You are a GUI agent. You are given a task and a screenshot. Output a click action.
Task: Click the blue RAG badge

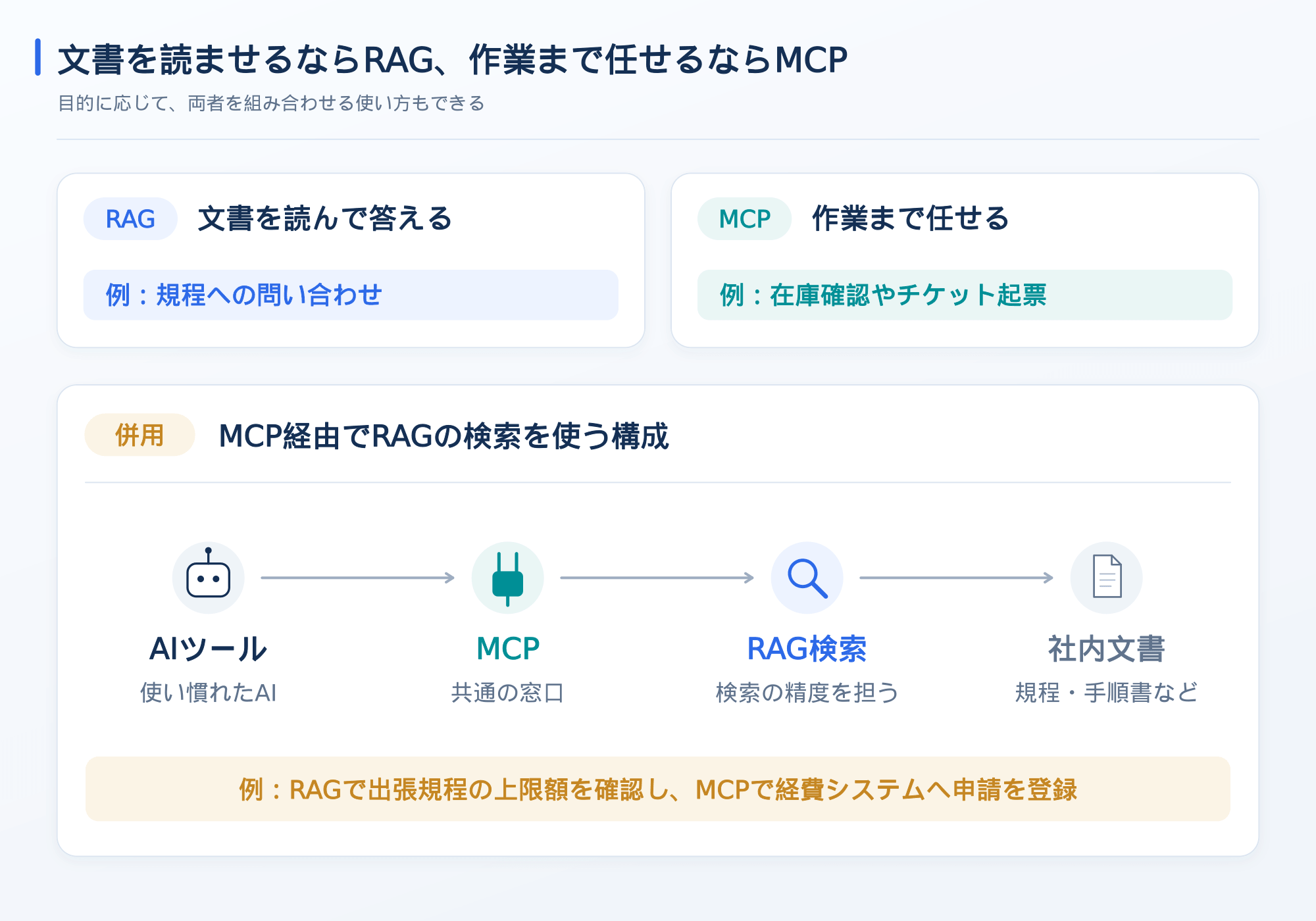click(x=130, y=219)
